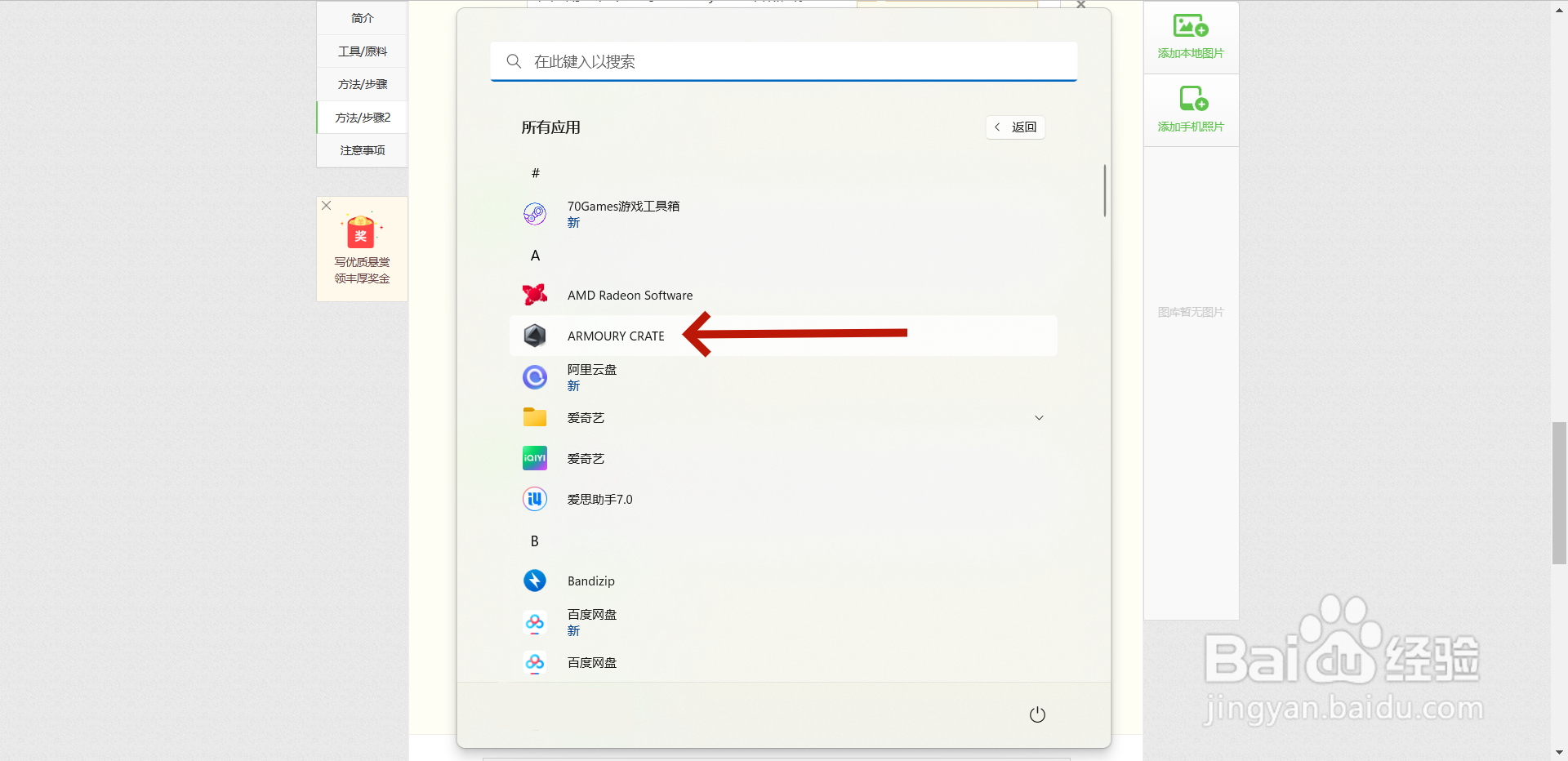Jump to the # letter group header
The height and width of the screenshot is (761, 1568).
pyautogui.click(x=536, y=173)
